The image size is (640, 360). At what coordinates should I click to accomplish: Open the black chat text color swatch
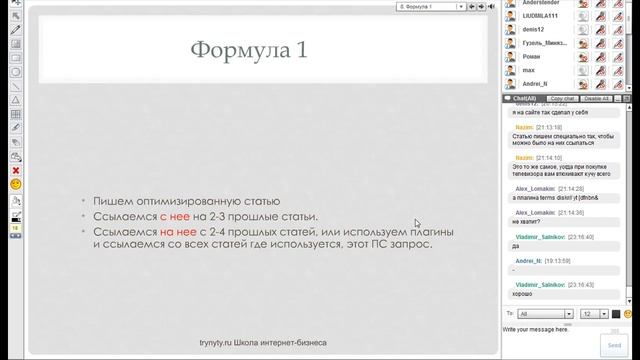[x=616, y=314]
